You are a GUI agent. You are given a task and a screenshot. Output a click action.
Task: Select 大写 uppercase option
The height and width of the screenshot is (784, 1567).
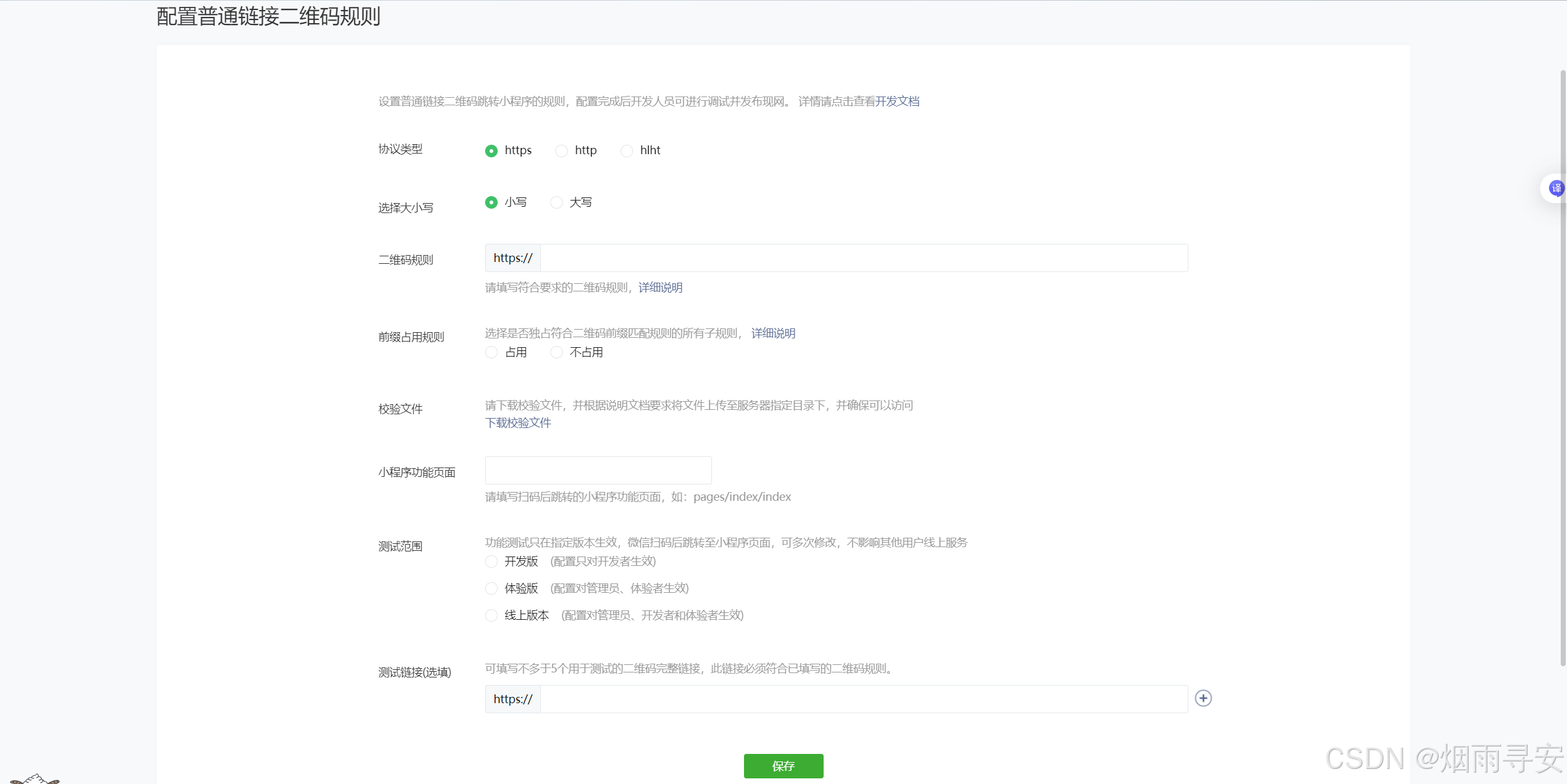pyautogui.click(x=557, y=202)
